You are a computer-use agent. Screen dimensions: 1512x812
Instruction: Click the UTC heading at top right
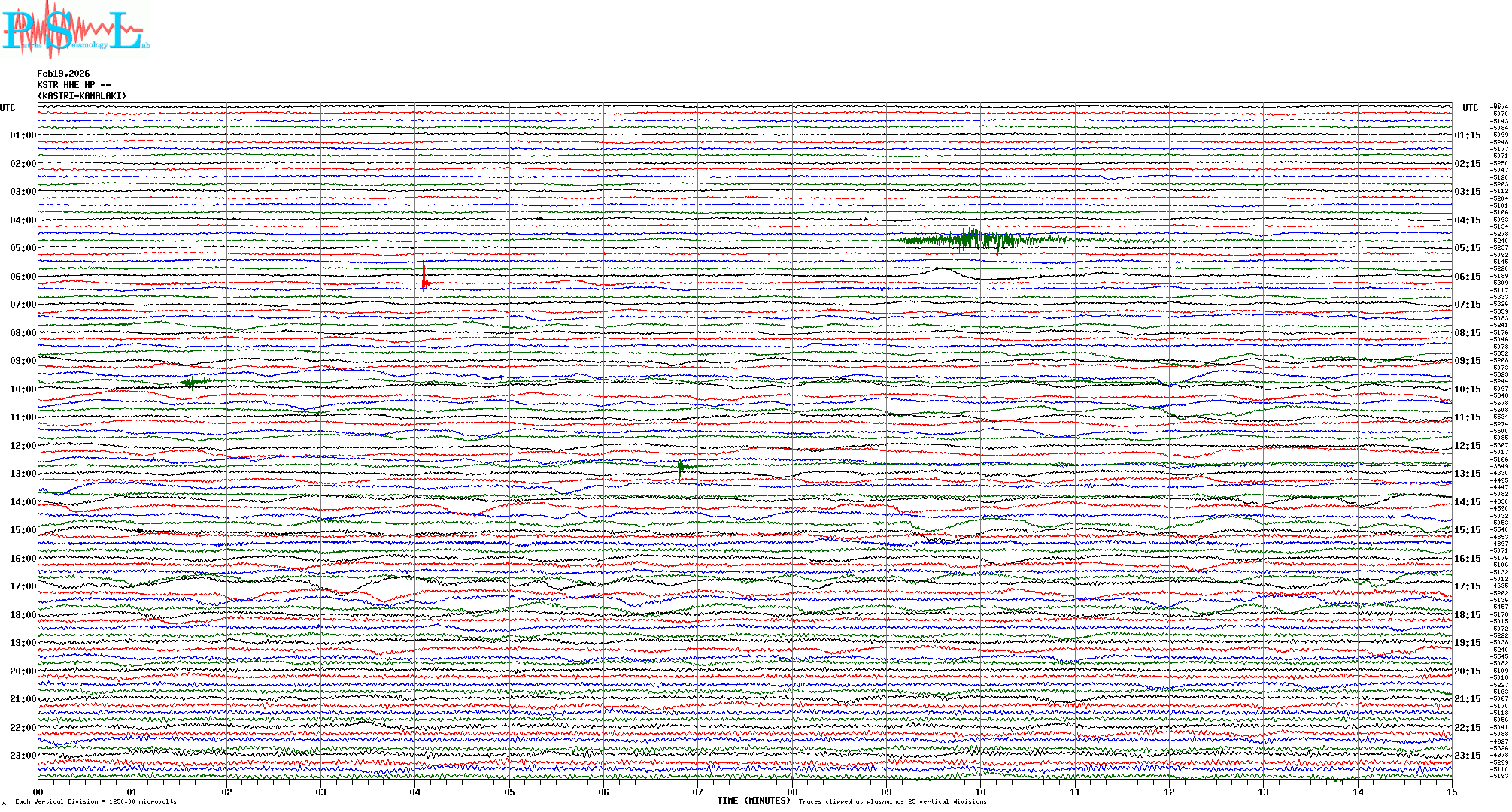tap(1470, 108)
